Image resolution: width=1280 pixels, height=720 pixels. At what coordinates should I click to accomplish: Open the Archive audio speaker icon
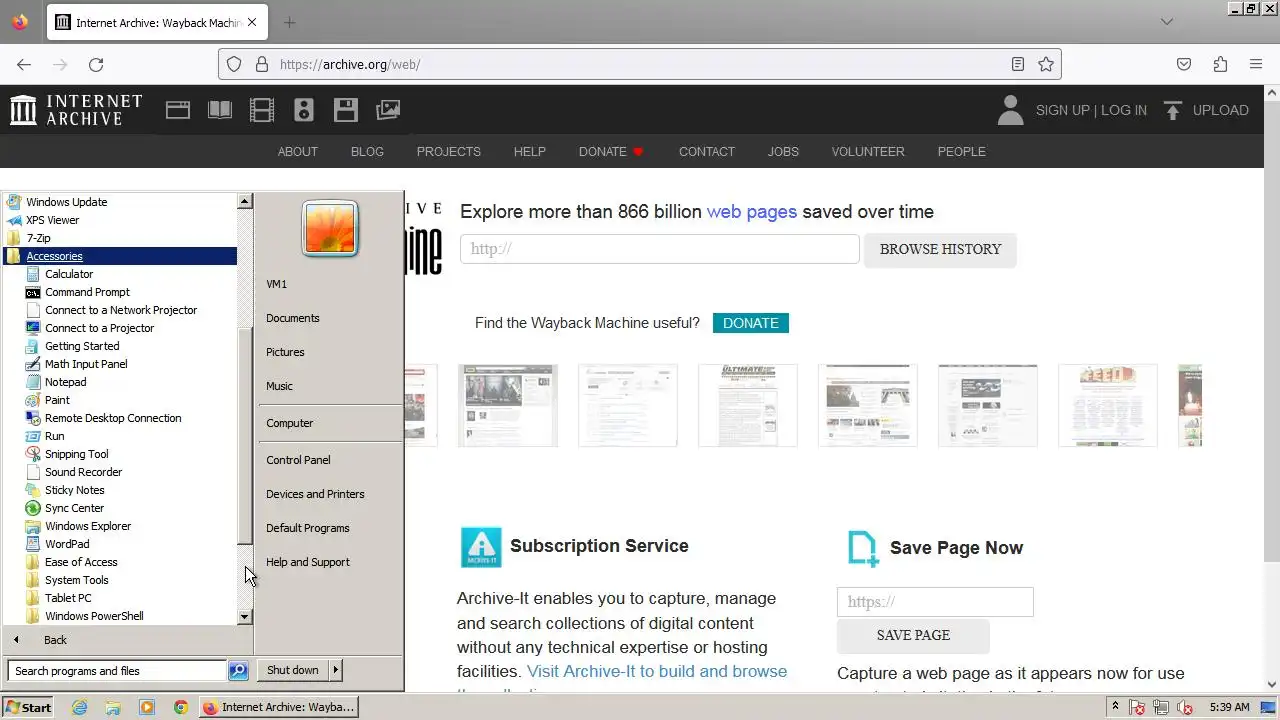(x=304, y=110)
